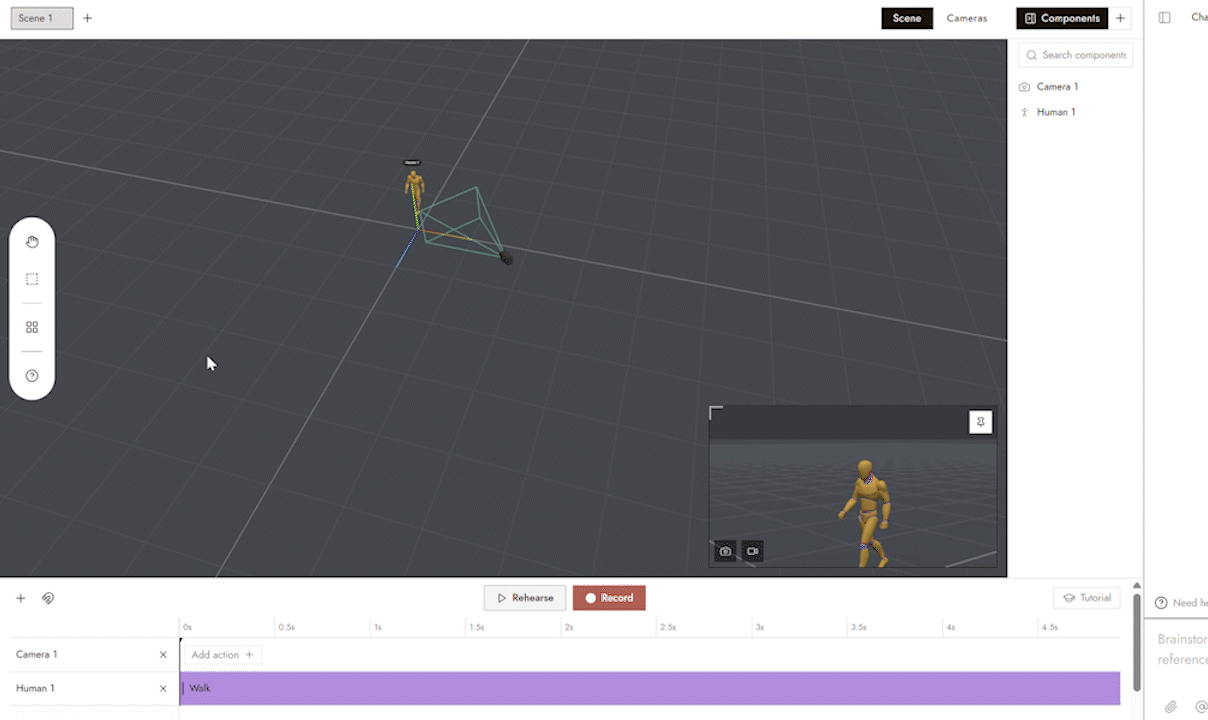The height and width of the screenshot is (720, 1208).
Task: Focus the Search components field
Action: 1076,55
